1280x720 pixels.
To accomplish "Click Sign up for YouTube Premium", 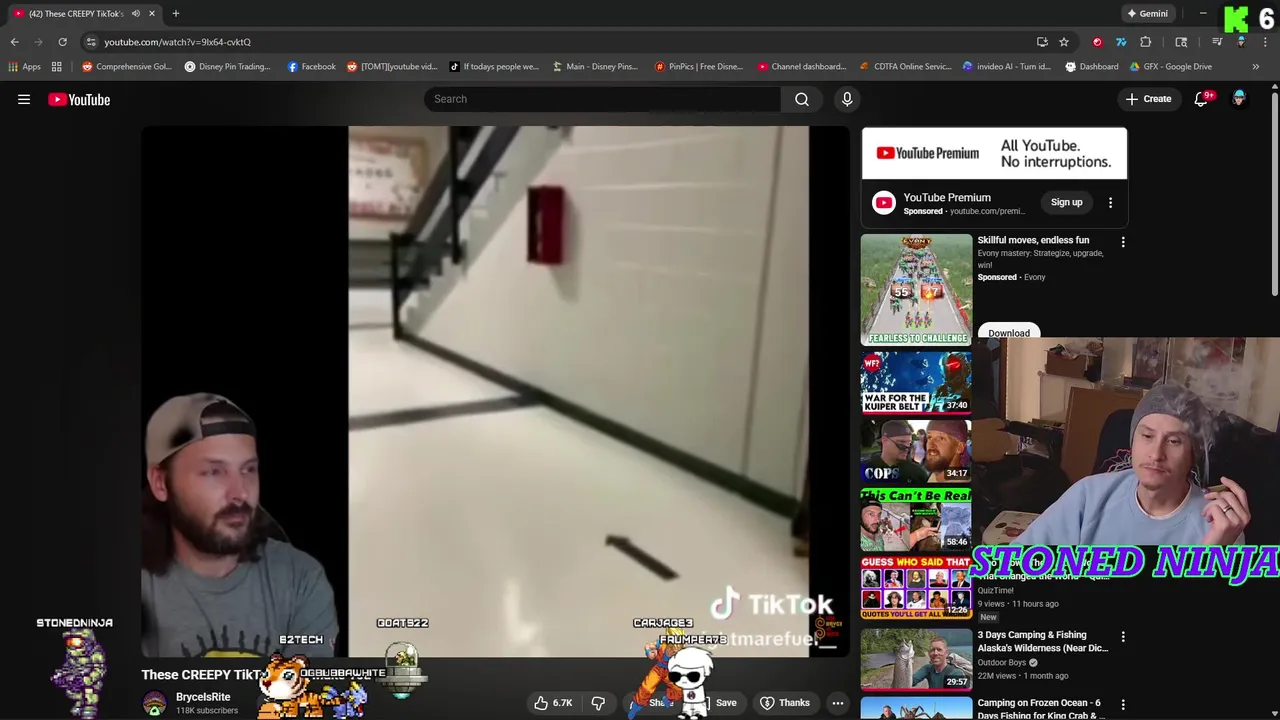I will click(1066, 203).
